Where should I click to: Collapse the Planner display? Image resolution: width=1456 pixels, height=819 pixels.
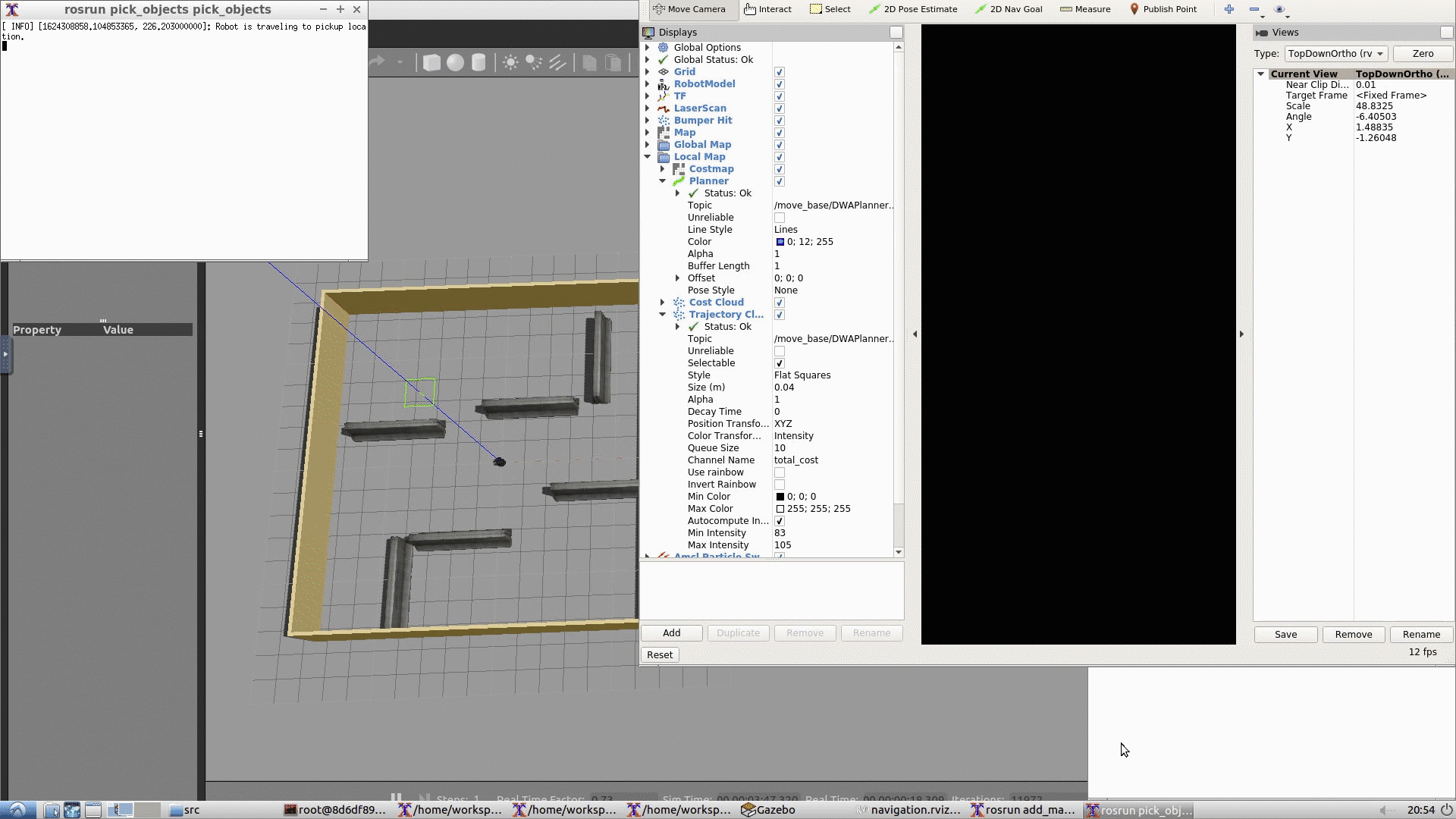pyautogui.click(x=663, y=181)
